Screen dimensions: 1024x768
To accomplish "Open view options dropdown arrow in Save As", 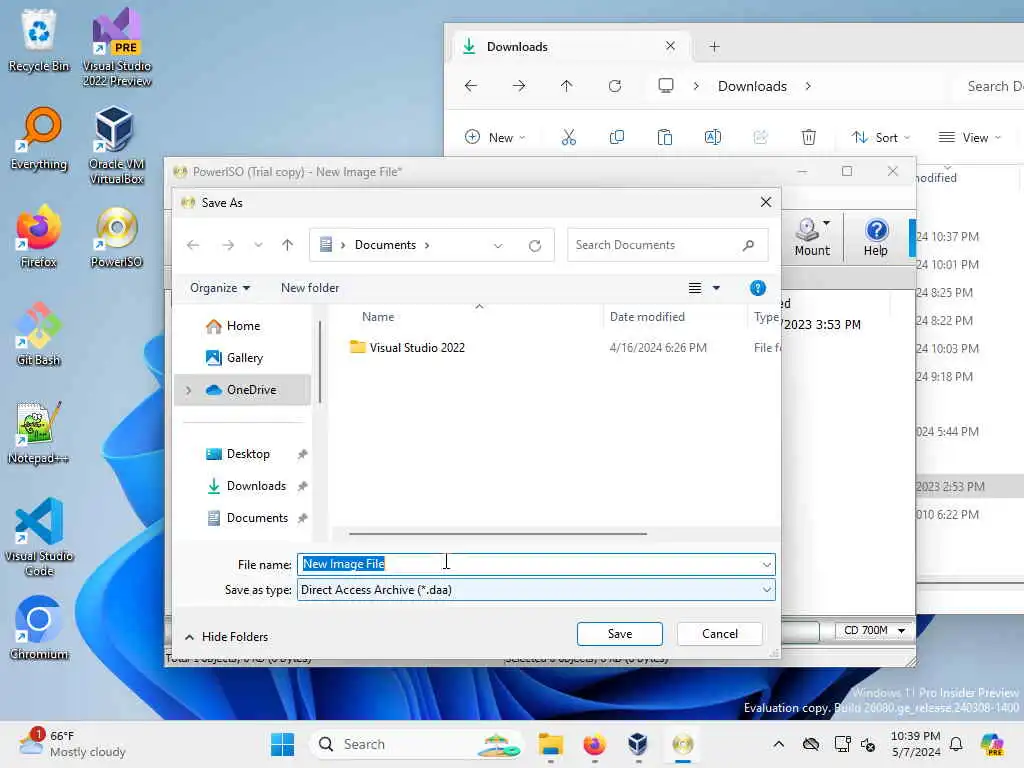I will click(x=716, y=288).
